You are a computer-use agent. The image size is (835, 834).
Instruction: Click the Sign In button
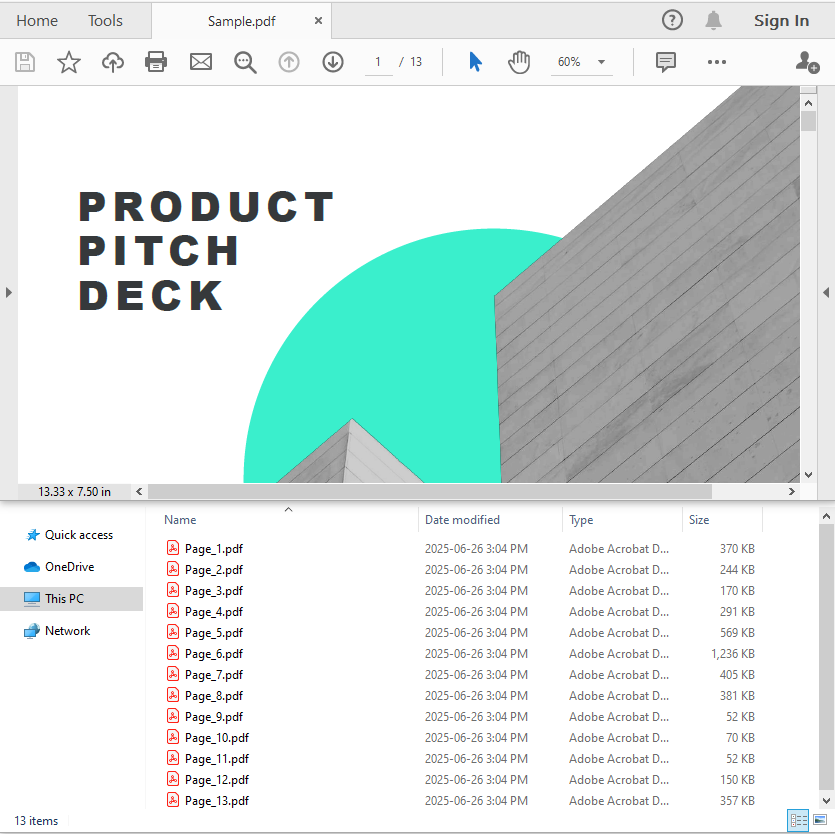(781, 21)
